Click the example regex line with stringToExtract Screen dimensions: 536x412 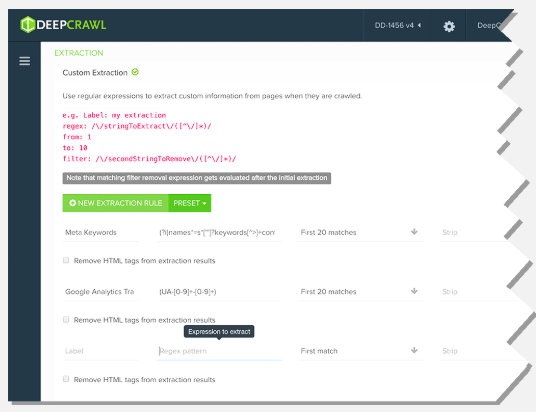pyautogui.click(x=137, y=126)
